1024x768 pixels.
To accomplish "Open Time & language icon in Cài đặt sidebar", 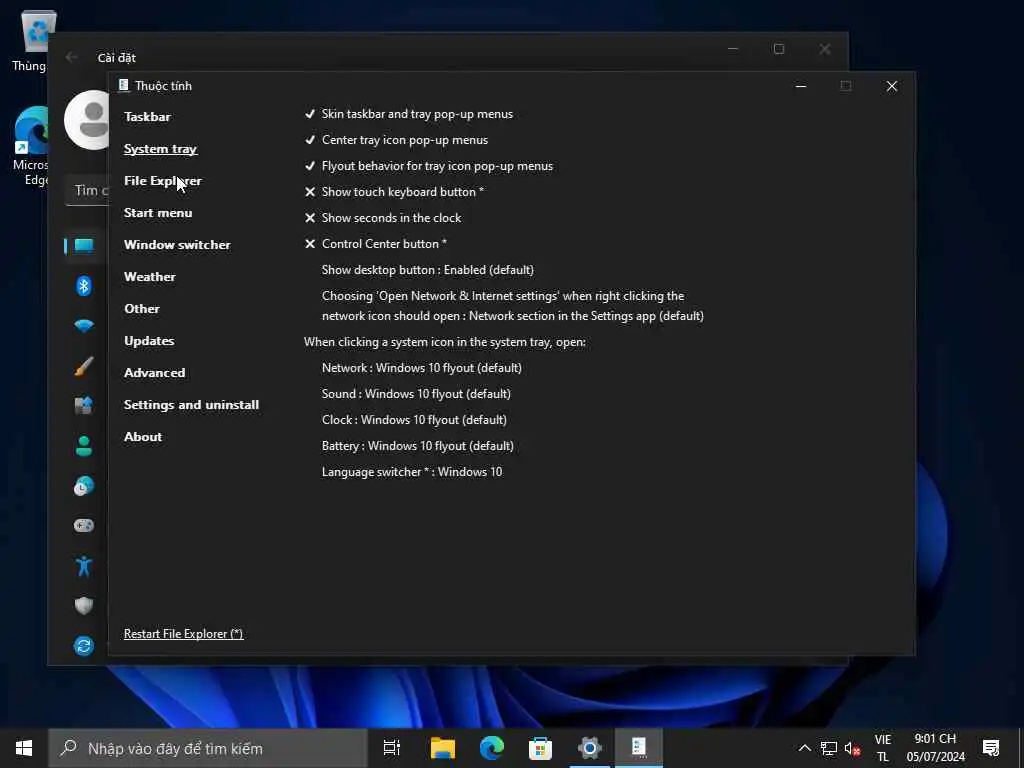I will click(84, 486).
